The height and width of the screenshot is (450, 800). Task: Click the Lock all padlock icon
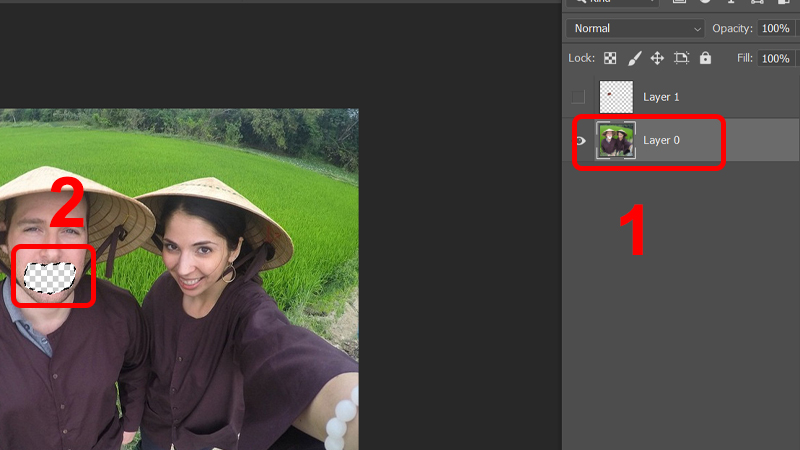click(705, 58)
